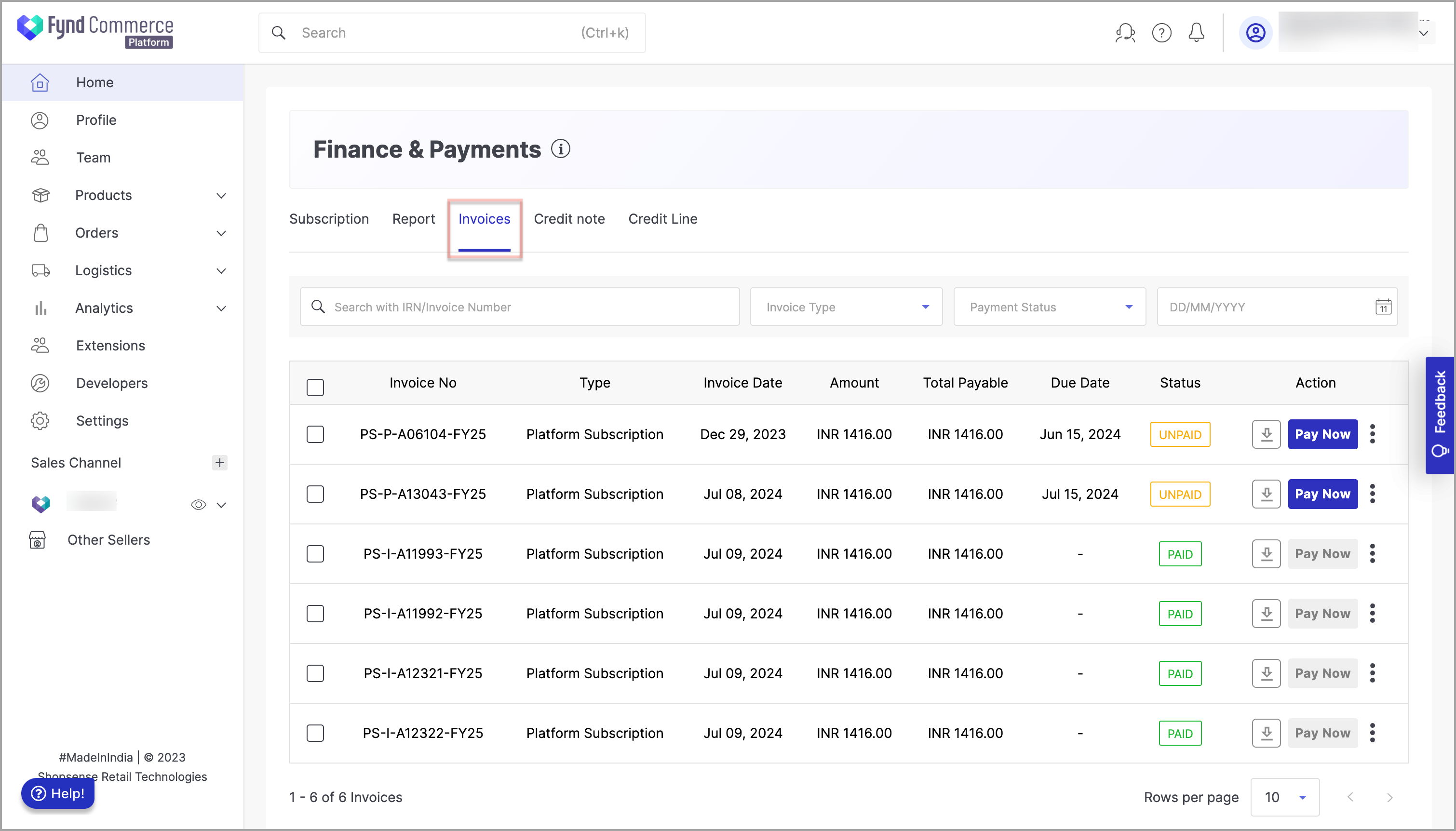The image size is (1456, 831).
Task: Go to previous page of invoices
Action: [x=1350, y=797]
